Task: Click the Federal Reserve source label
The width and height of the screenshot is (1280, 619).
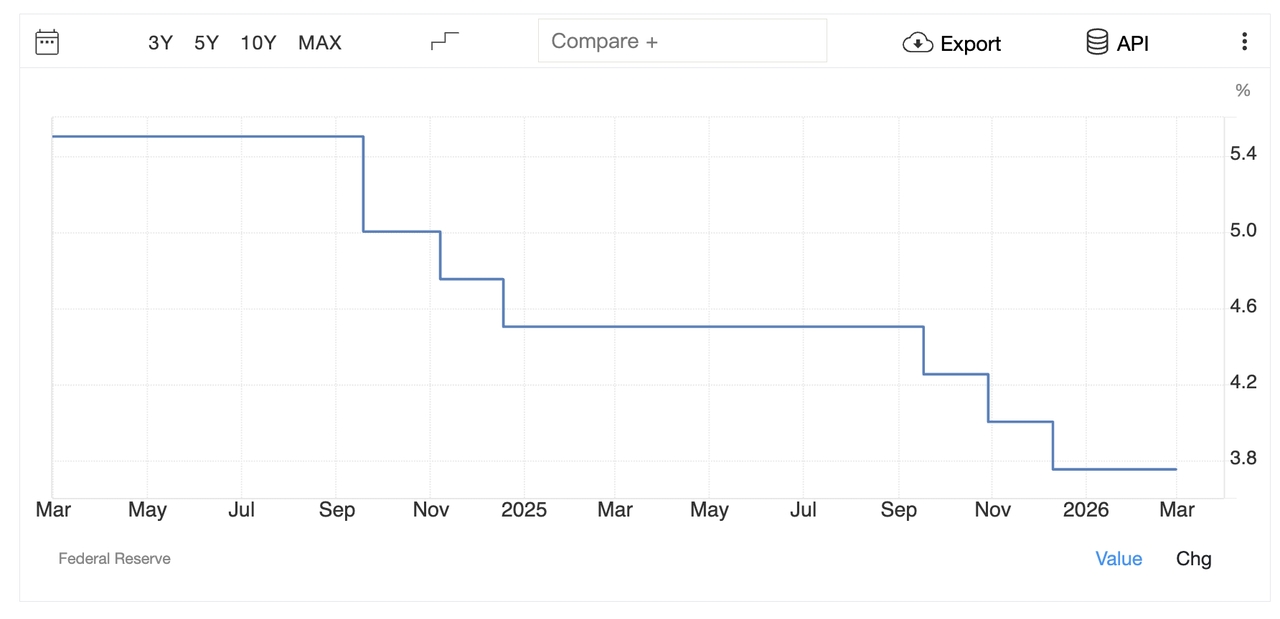Action: [114, 559]
